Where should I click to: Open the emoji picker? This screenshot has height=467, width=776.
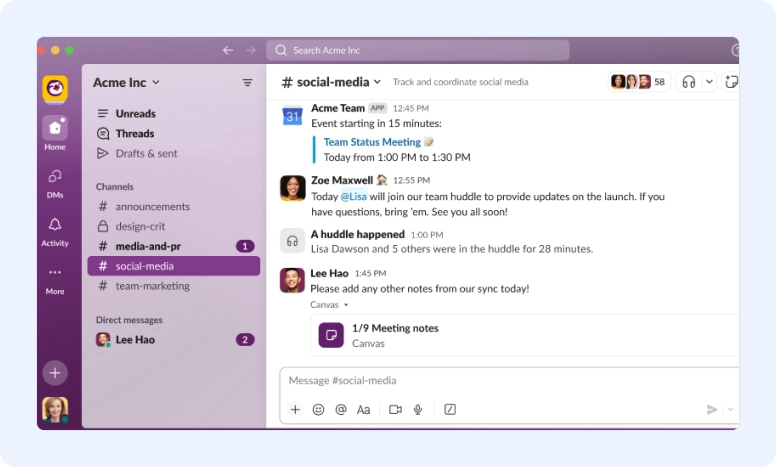pos(318,409)
